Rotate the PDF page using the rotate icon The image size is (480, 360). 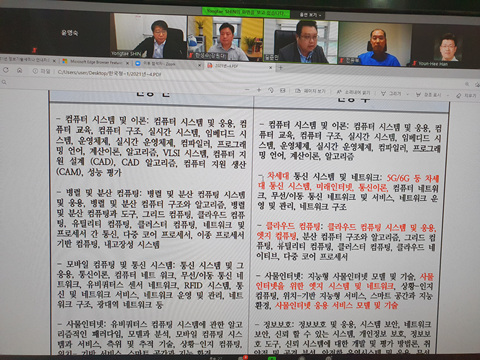tap(271, 90)
